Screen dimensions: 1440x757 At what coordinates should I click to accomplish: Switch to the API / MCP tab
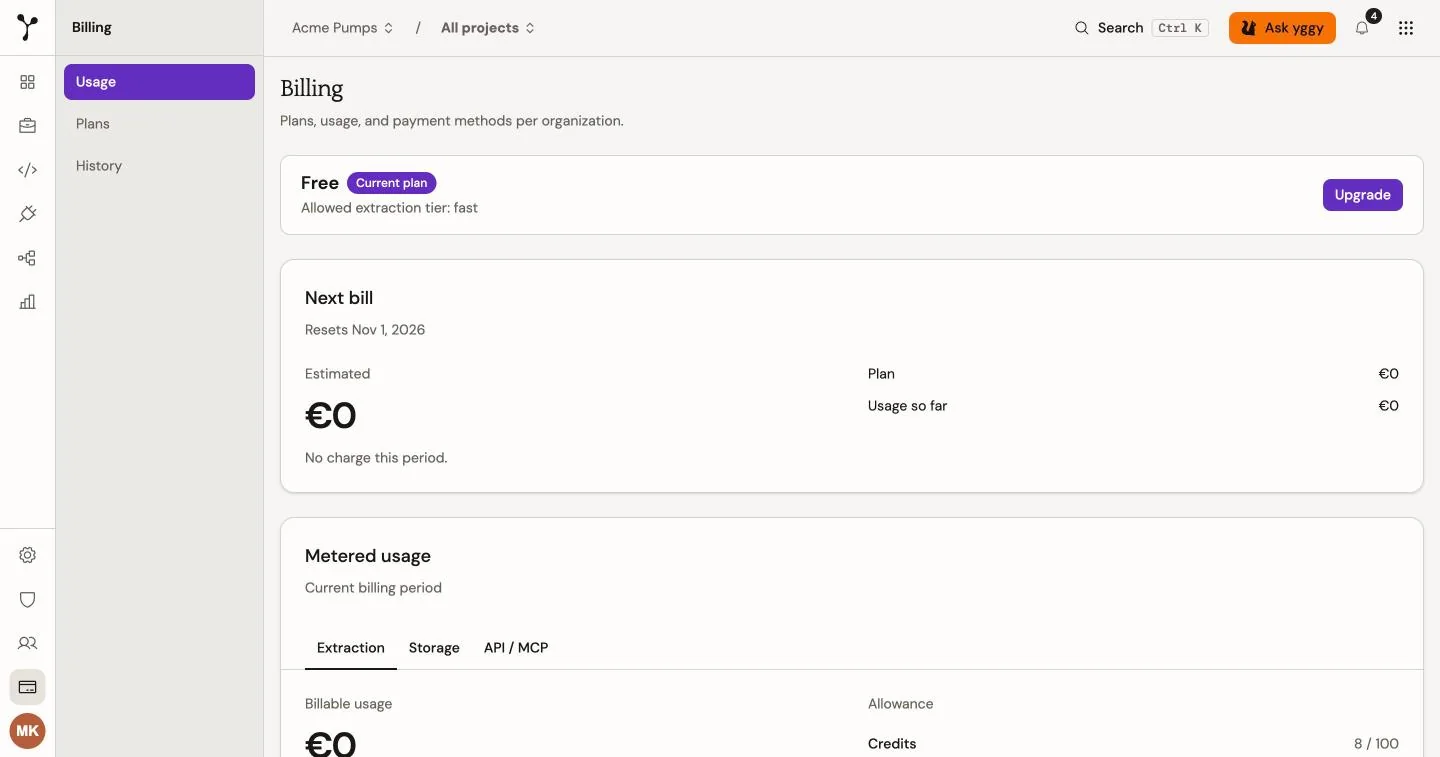point(516,648)
